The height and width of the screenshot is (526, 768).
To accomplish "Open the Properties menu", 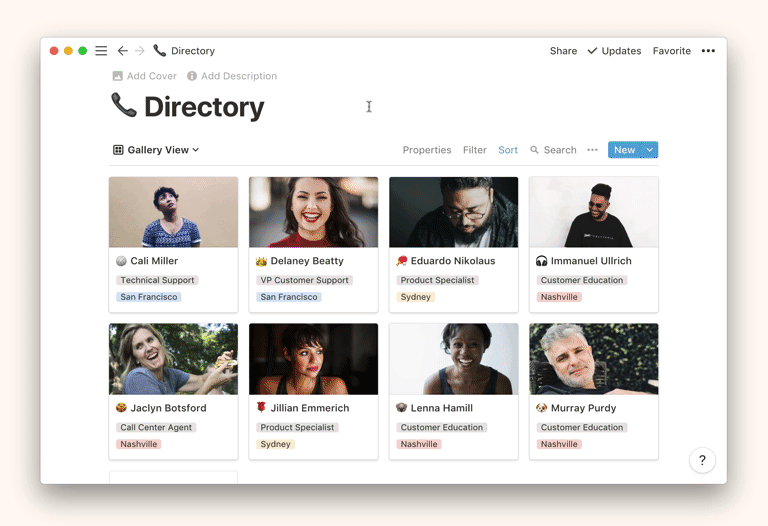I will click(x=427, y=150).
